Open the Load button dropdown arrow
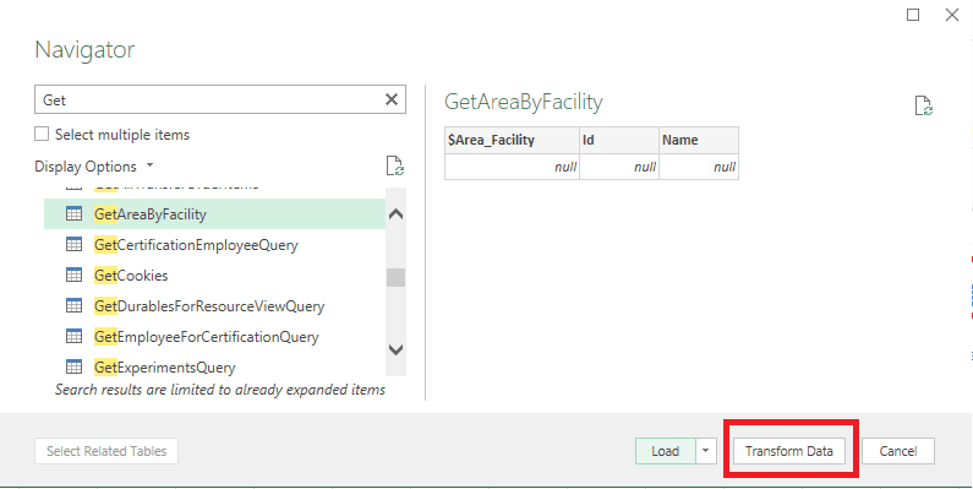Screen dimensions: 973x489 [707, 451]
